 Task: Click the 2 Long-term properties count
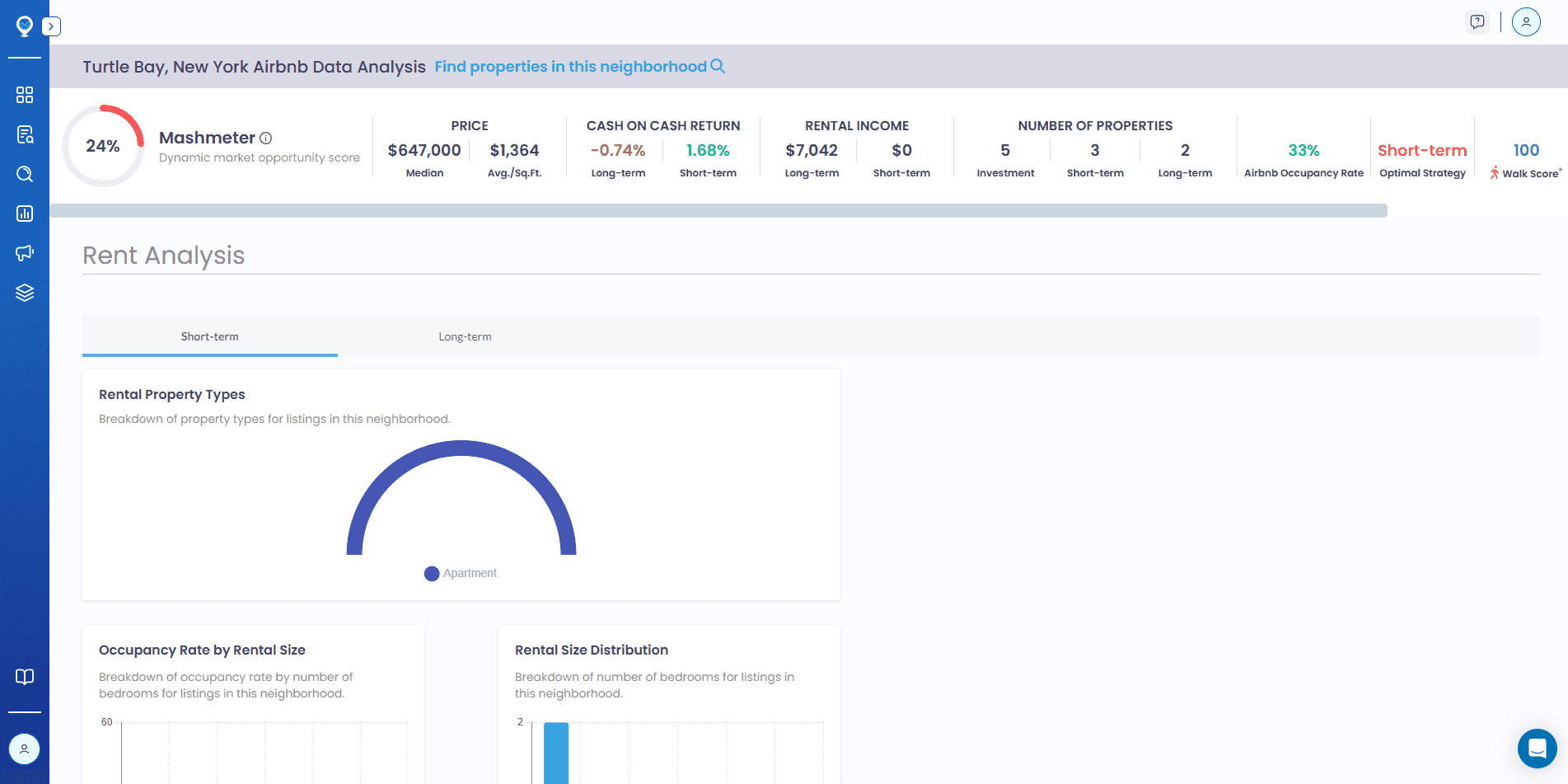1185,150
